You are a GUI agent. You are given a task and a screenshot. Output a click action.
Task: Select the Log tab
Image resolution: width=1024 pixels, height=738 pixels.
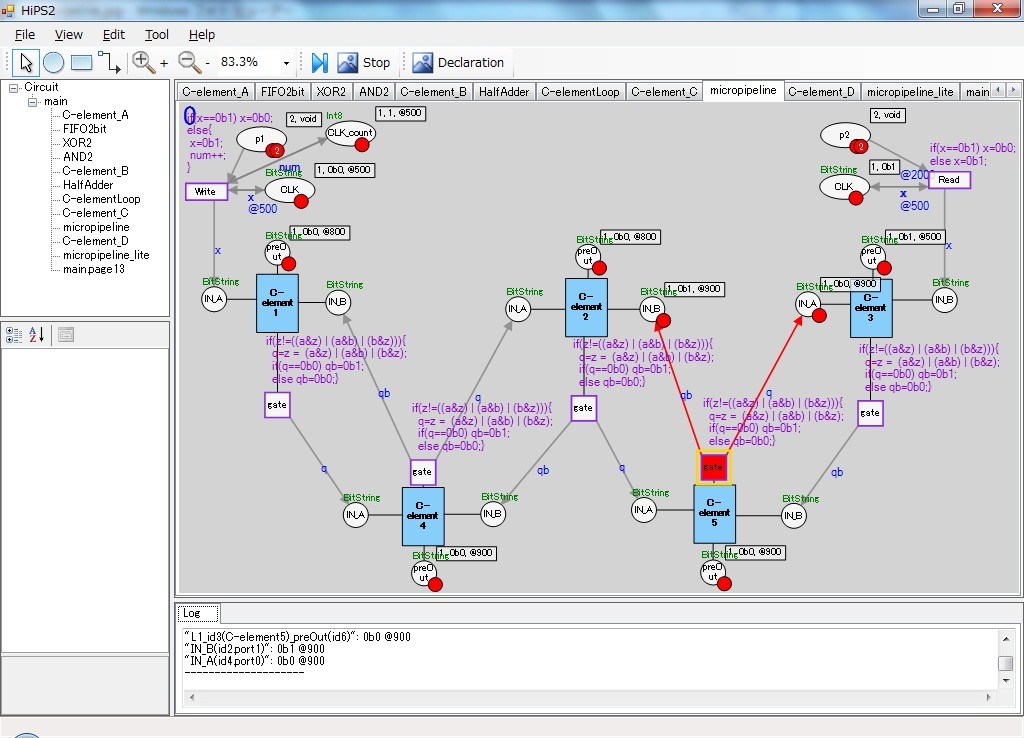tap(199, 613)
